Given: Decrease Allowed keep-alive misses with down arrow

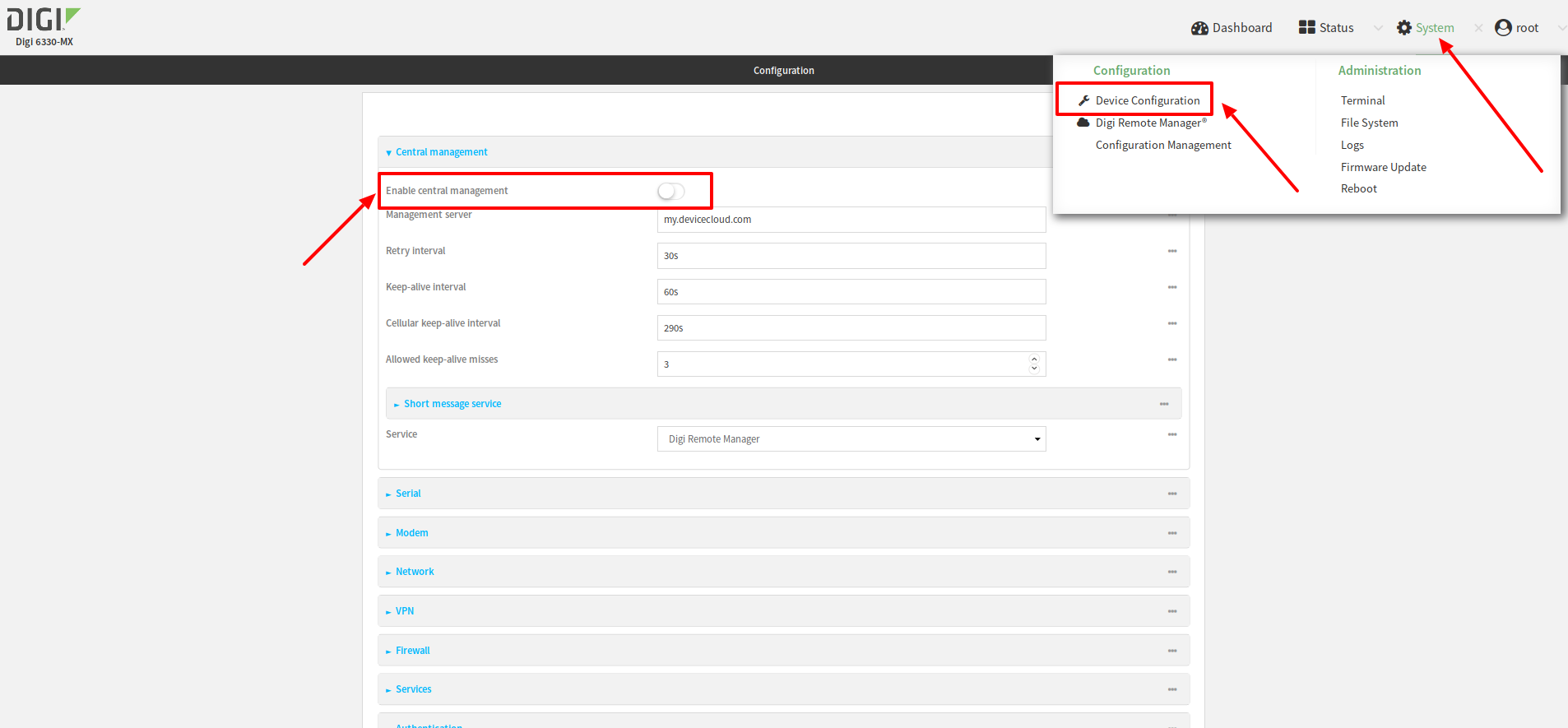Looking at the screenshot, I should point(1034,369).
